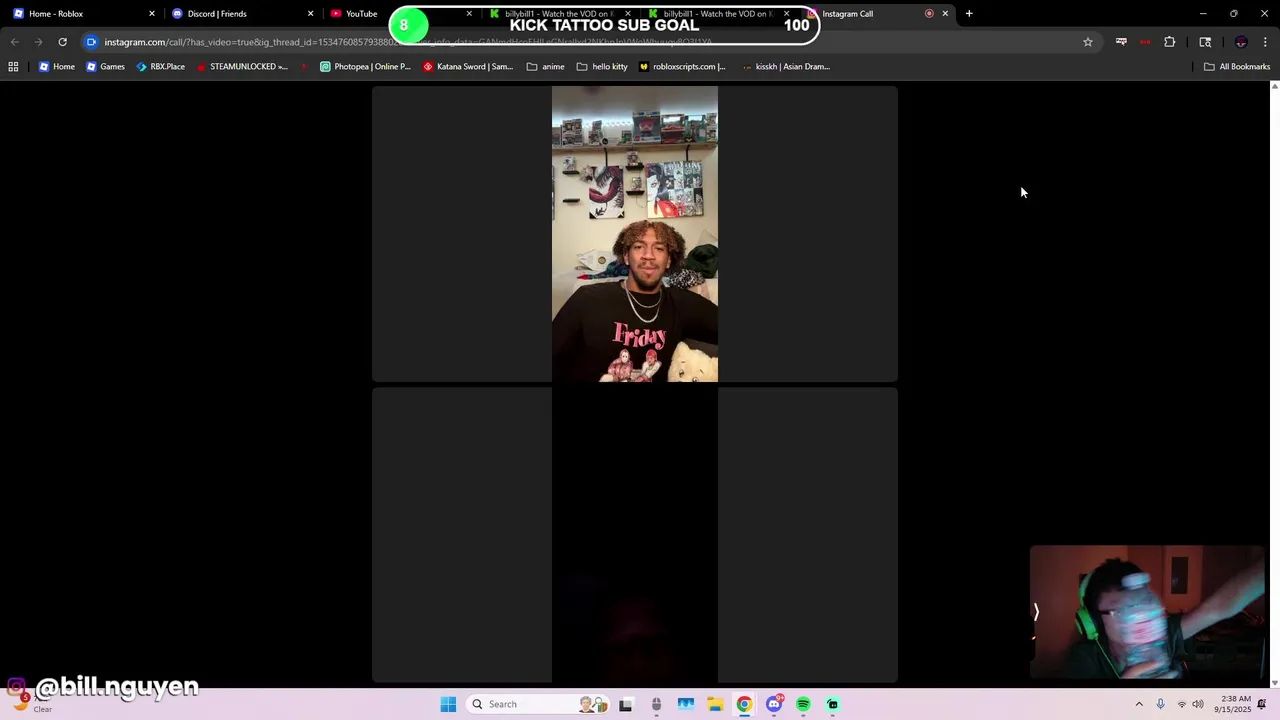Open the blue image app in the taskbar

pos(686,704)
